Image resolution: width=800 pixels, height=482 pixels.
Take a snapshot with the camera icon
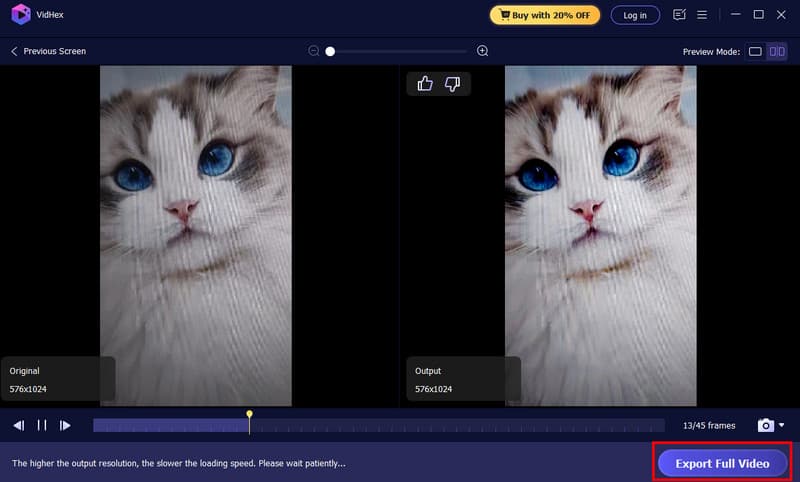tap(765, 425)
